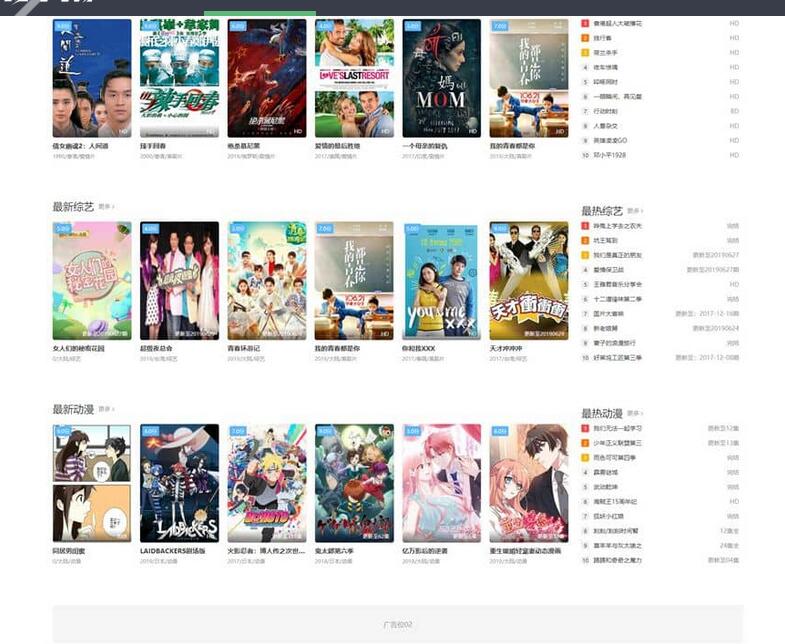
Task: Click the 最新动漫 section heading
Action: tap(73, 409)
